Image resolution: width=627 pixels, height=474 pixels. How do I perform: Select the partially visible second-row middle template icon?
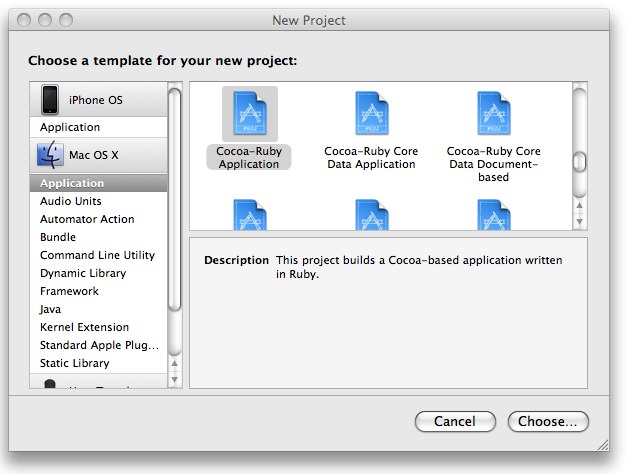371,214
